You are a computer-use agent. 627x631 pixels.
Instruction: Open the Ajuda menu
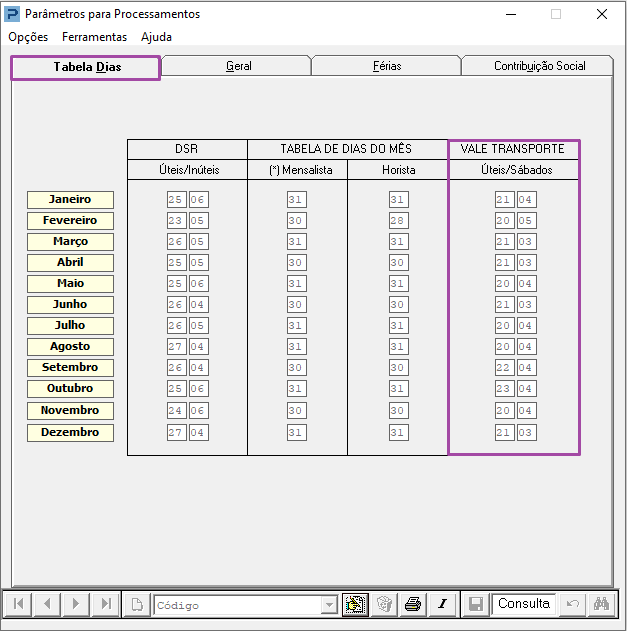157,37
